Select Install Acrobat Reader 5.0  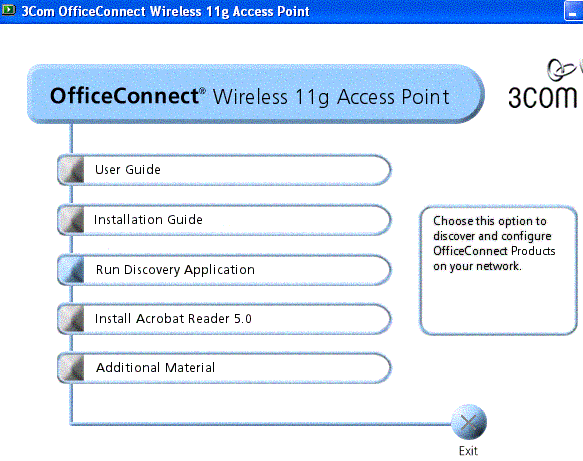(224, 319)
